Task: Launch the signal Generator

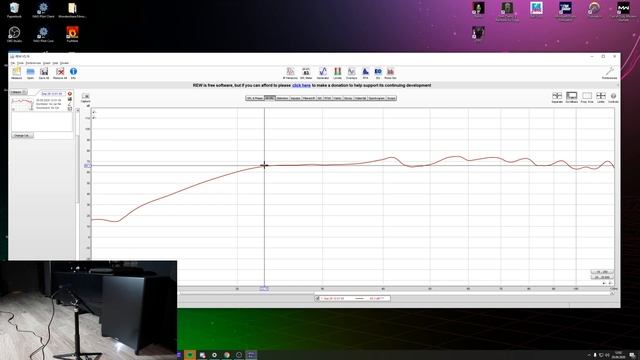Action: pyautogui.click(x=323, y=73)
